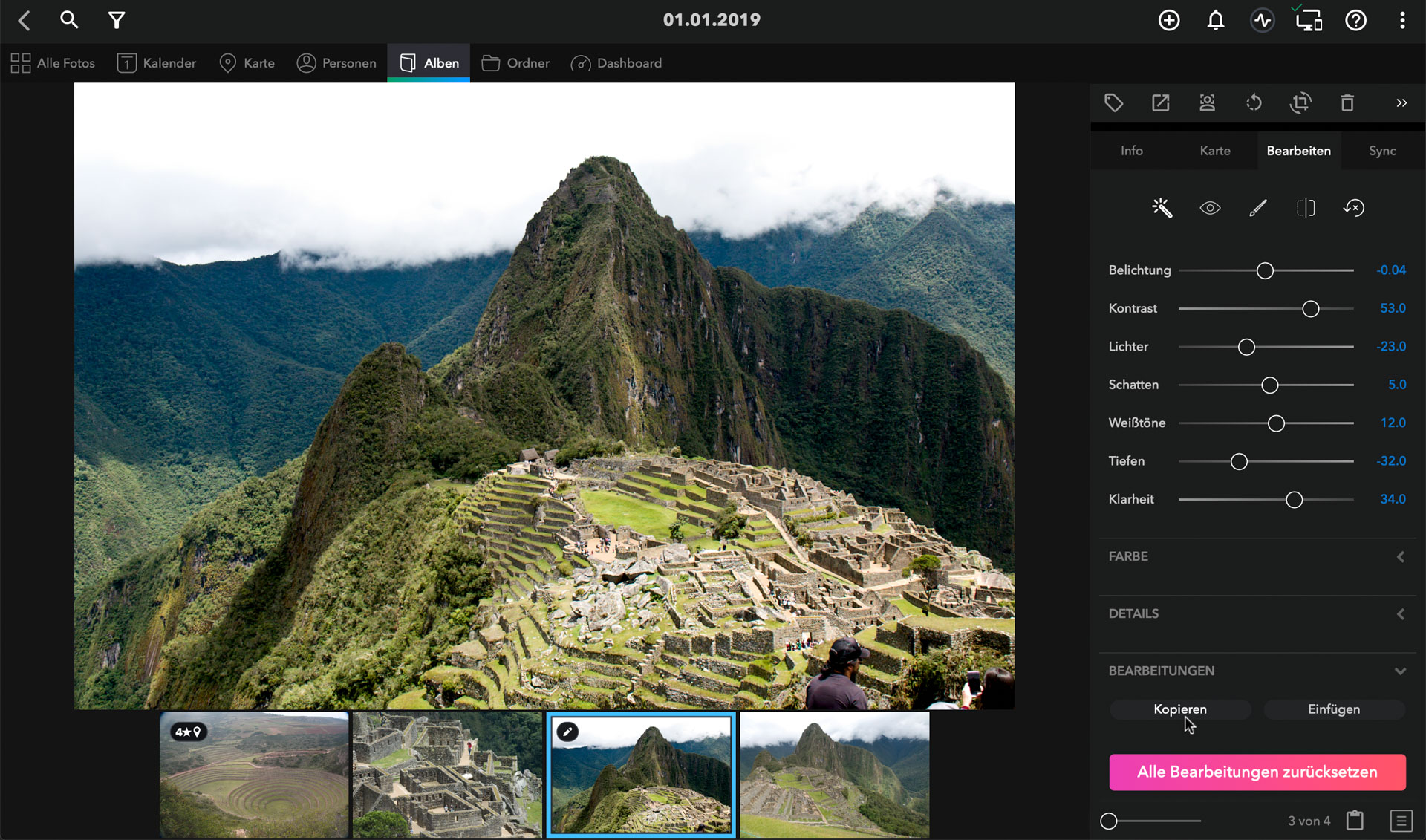This screenshot has width=1426, height=840.
Task: Switch to the Karte panel tab
Action: pyautogui.click(x=1215, y=151)
